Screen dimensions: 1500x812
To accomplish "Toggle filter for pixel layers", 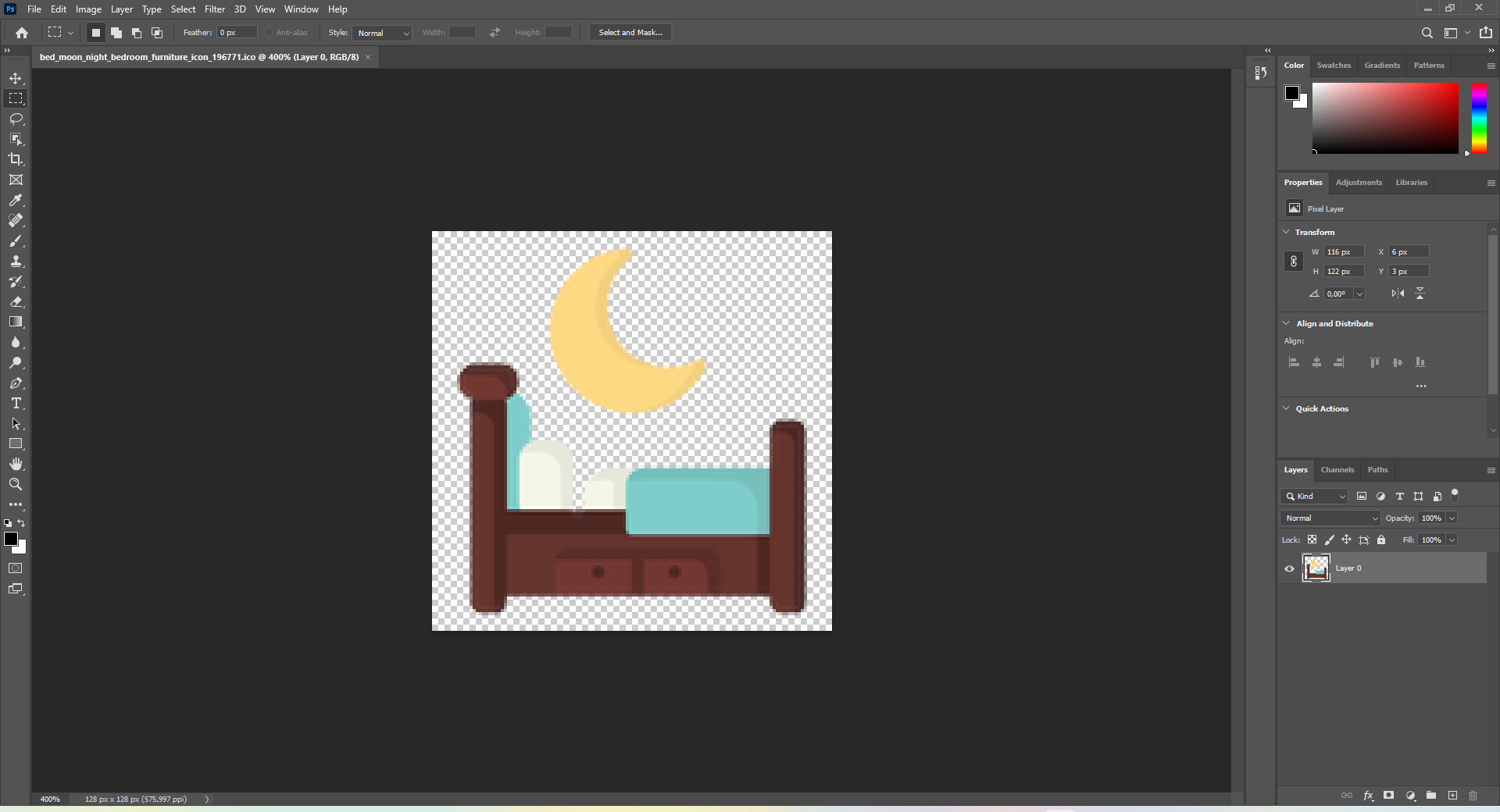I will tap(1362, 496).
